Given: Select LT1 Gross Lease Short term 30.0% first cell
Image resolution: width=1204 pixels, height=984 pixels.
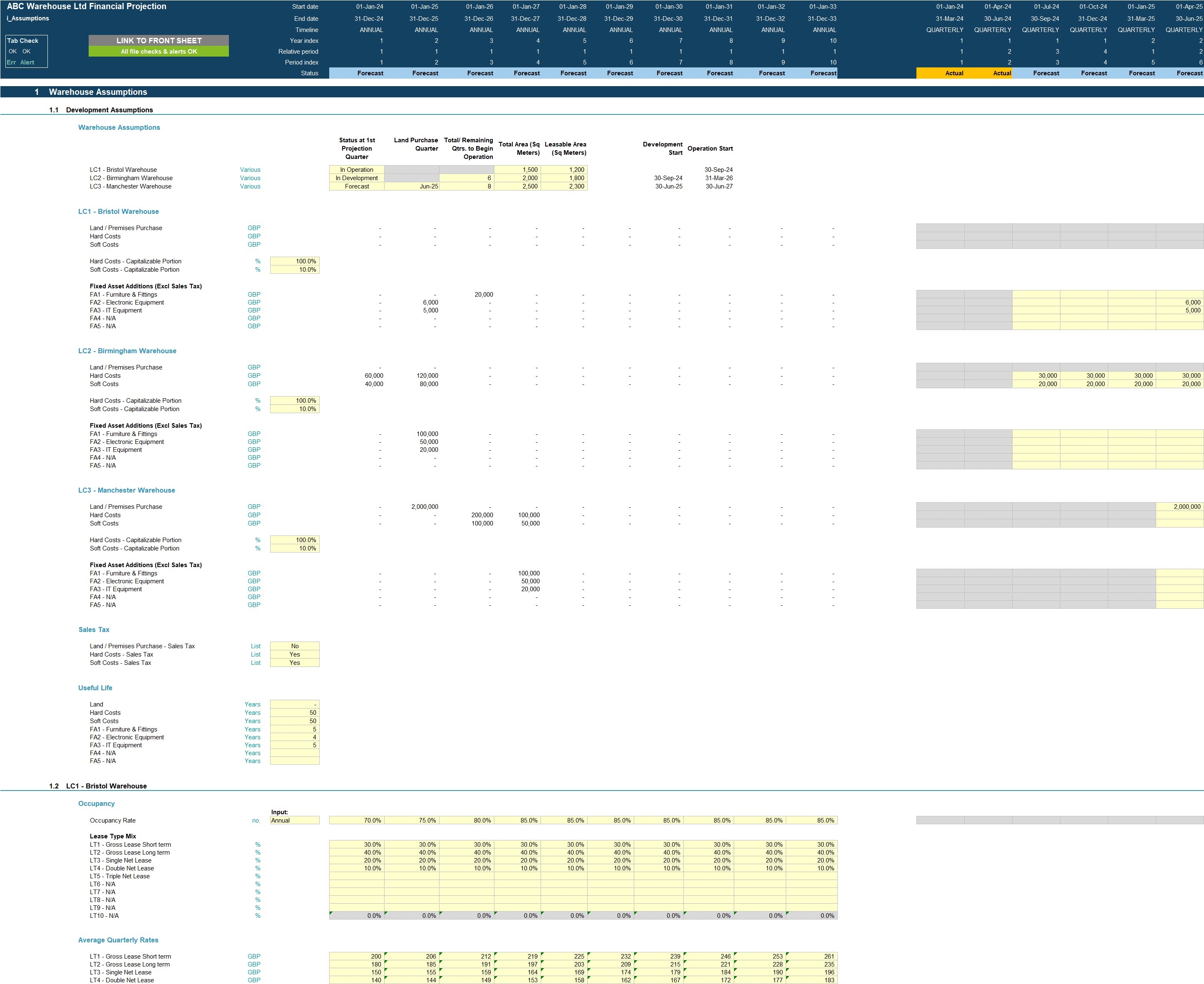Looking at the screenshot, I should [357, 845].
